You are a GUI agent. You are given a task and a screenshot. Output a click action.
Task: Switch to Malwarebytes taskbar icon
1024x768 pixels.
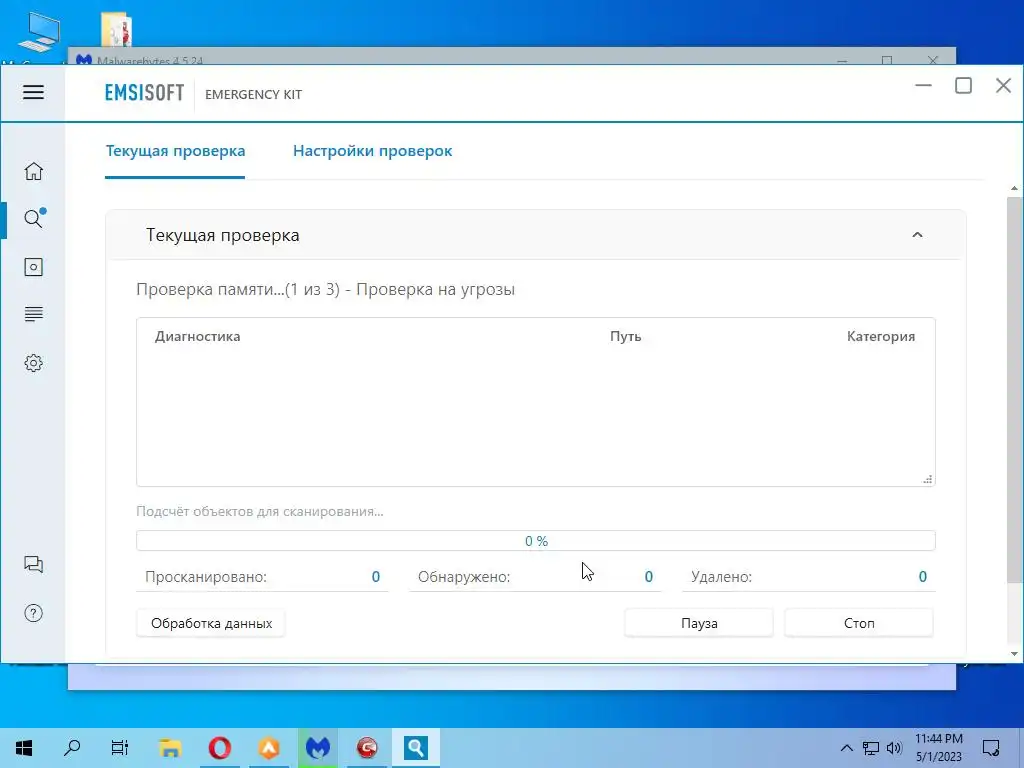click(318, 748)
